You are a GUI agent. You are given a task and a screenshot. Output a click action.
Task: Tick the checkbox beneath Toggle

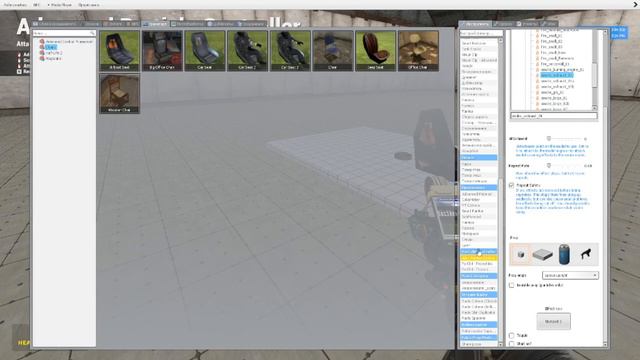pyautogui.click(x=511, y=344)
